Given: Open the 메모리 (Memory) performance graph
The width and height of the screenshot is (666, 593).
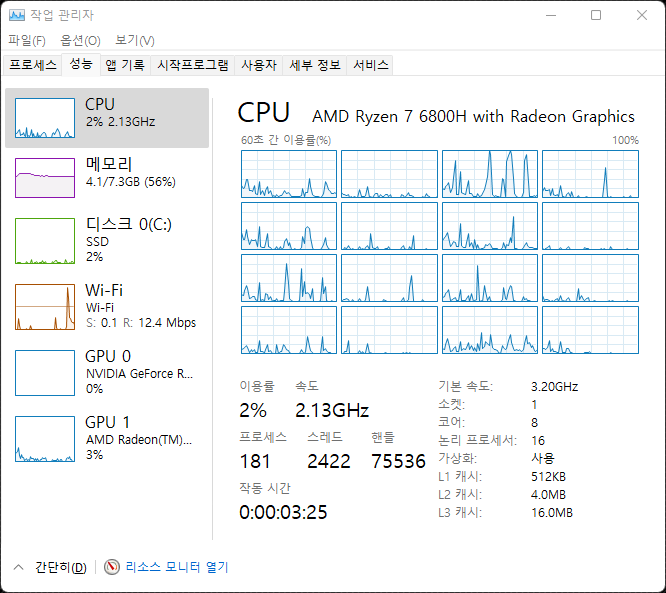Looking at the screenshot, I should coord(45,178).
